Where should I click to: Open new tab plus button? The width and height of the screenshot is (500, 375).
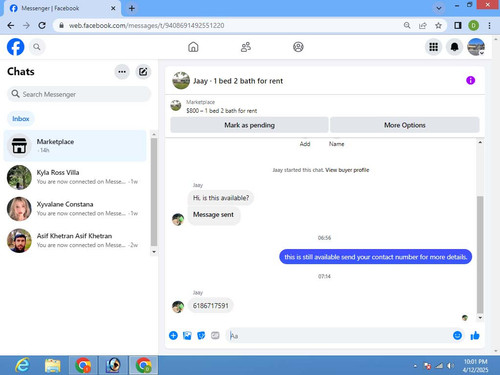[132, 8]
